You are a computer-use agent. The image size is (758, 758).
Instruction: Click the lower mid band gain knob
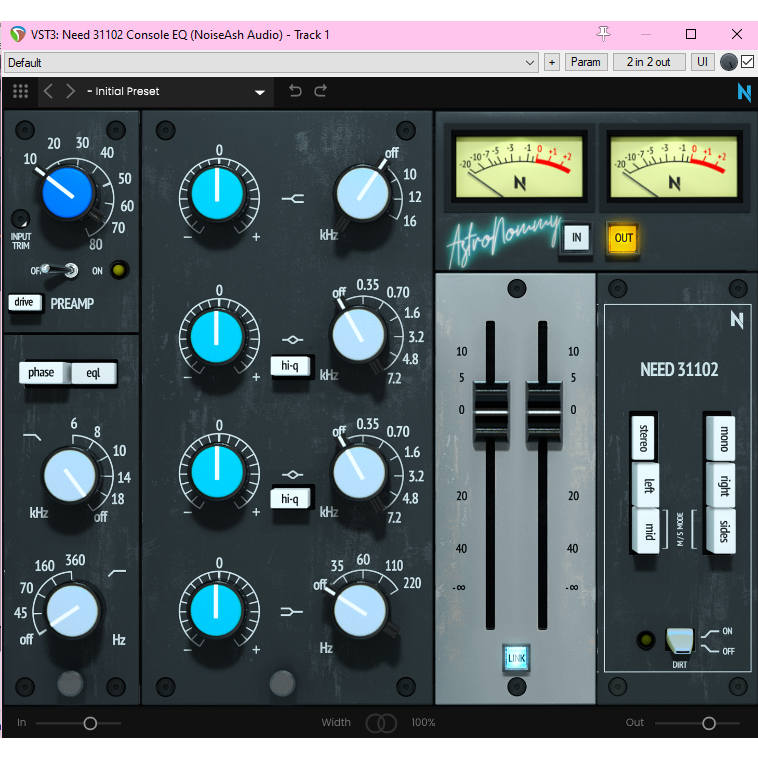(217, 471)
